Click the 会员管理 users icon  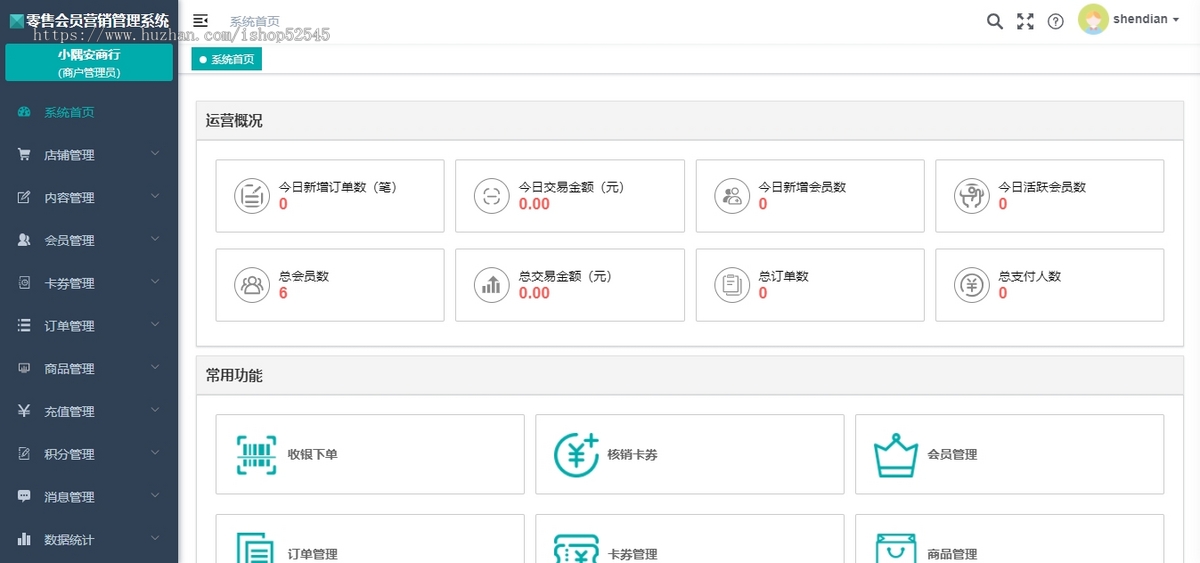click(x=24, y=240)
